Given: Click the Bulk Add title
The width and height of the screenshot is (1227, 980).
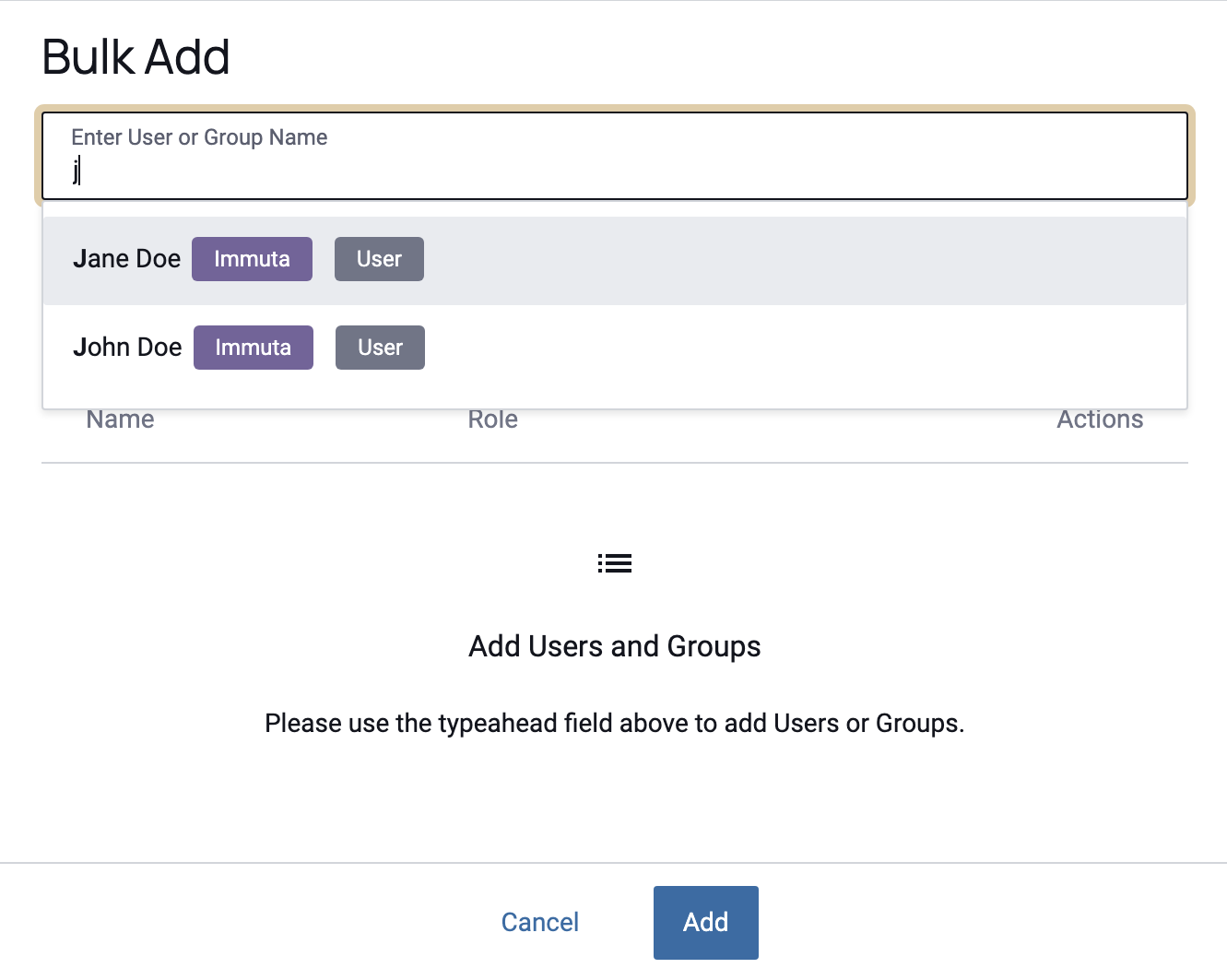Looking at the screenshot, I should 136,57.
